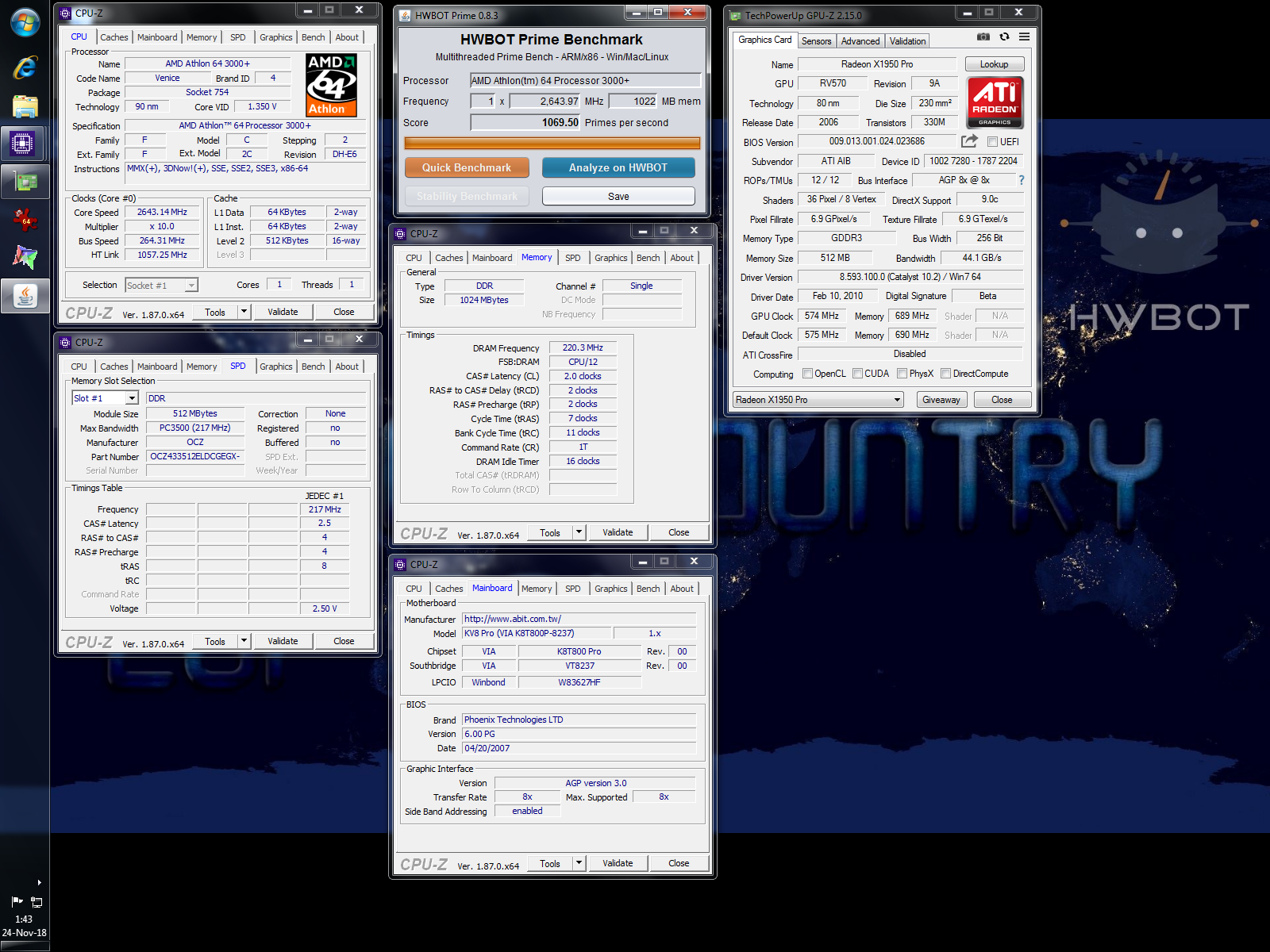Click the BIOS Version value 009.013.001.024.023686

pyautogui.click(x=876, y=141)
